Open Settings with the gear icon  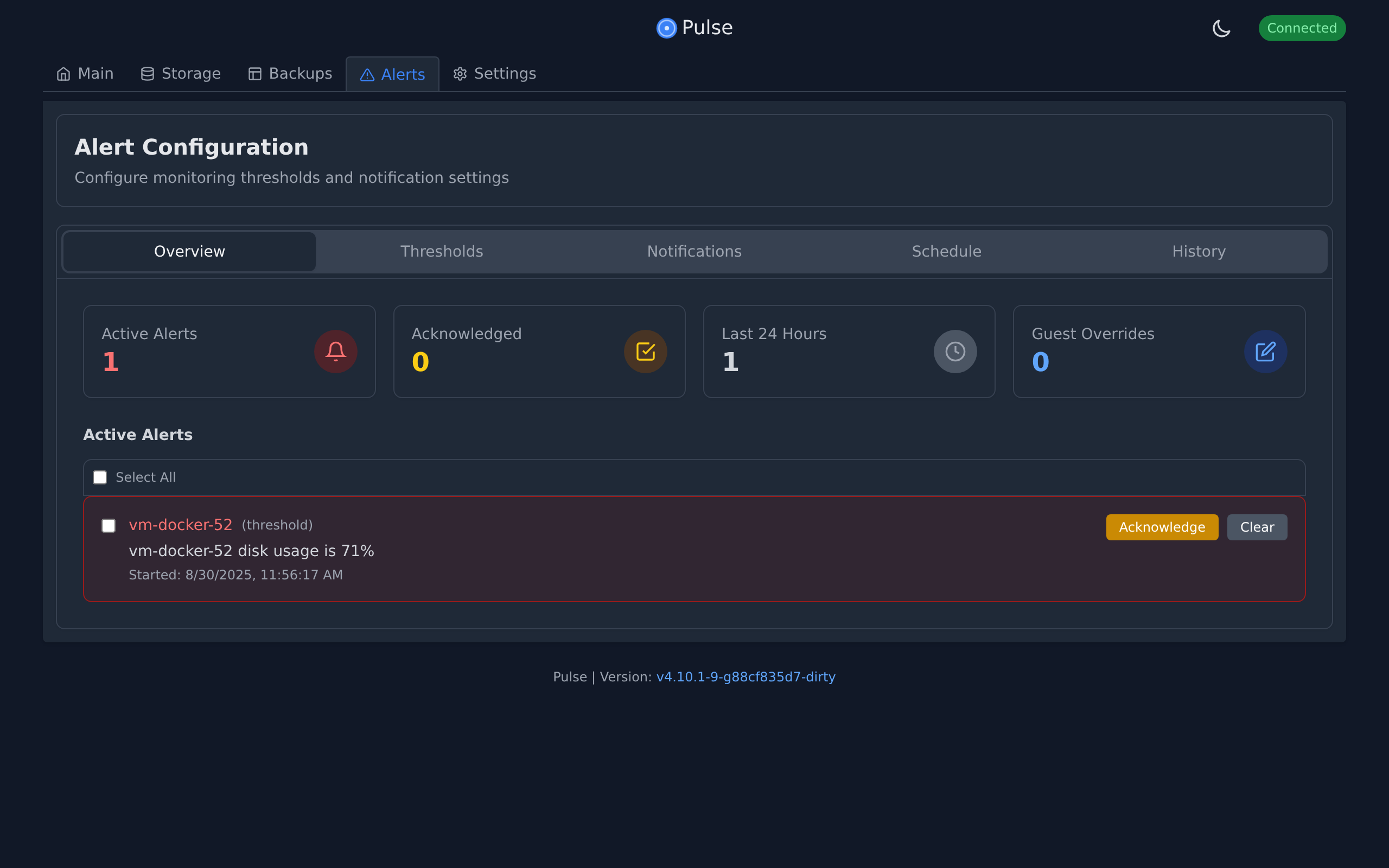tap(495, 74)
